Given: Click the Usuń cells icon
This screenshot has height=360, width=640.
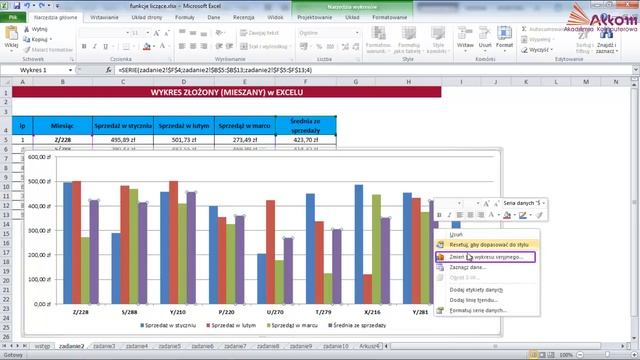Looking at the screenshot, I should (x=485, y=33).
